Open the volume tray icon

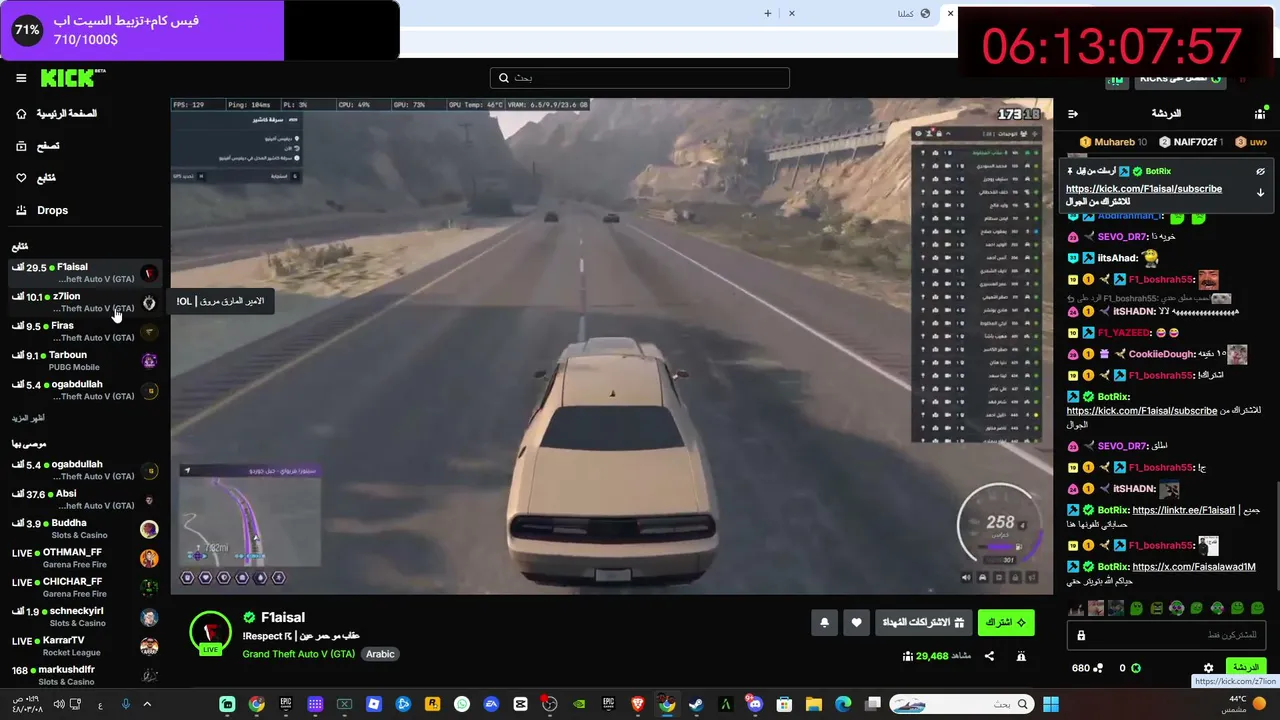click(x=59, y=704)
